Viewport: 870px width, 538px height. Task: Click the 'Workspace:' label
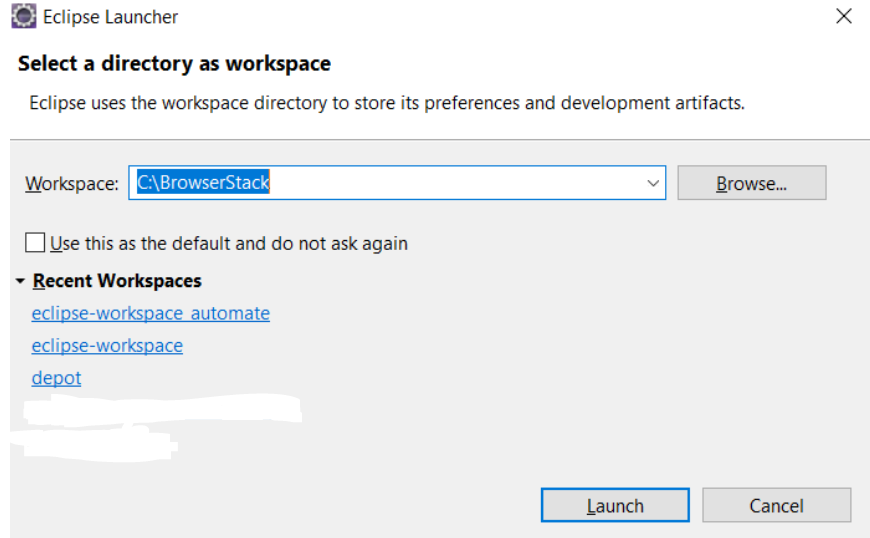click(72, 183)
